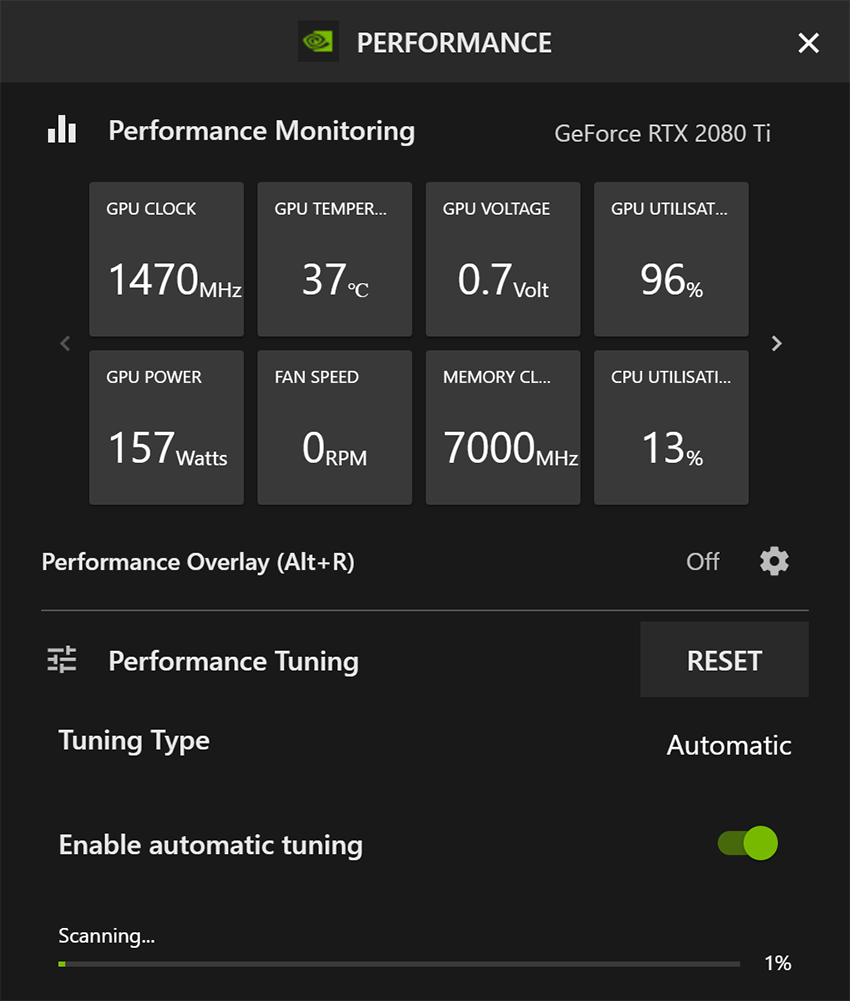Click the Performance Monitoring bar chart icon

coord(62,130)
